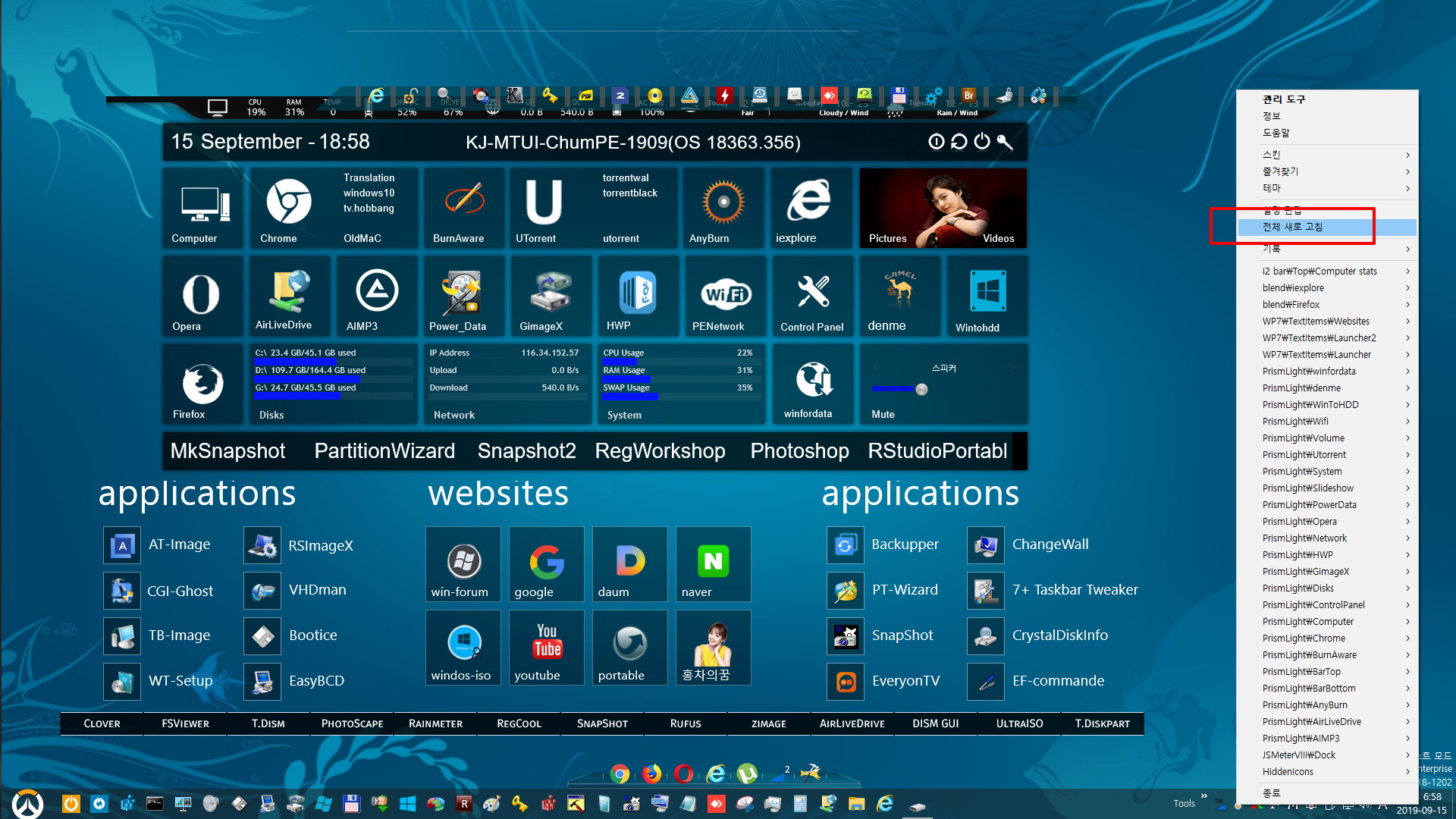
Task: Expand the 스킨 submenu
Action: [1327, 155]
